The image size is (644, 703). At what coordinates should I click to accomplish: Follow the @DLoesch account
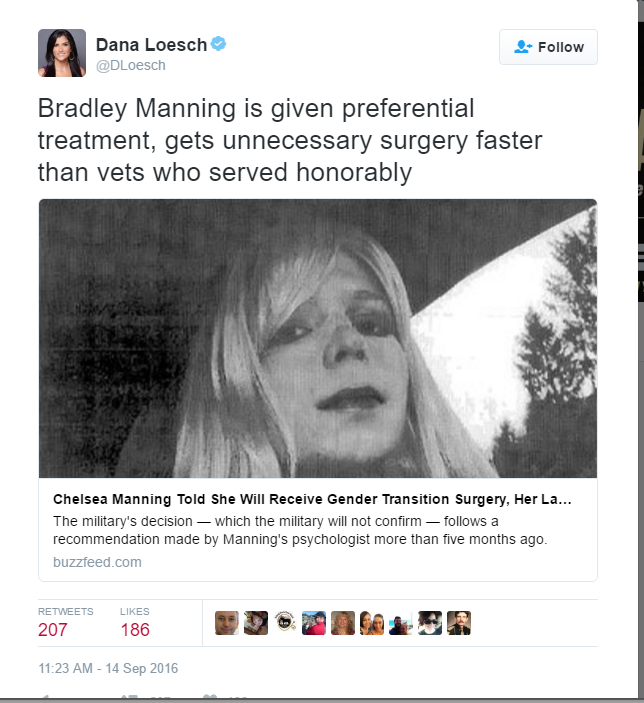coord(548,47)
